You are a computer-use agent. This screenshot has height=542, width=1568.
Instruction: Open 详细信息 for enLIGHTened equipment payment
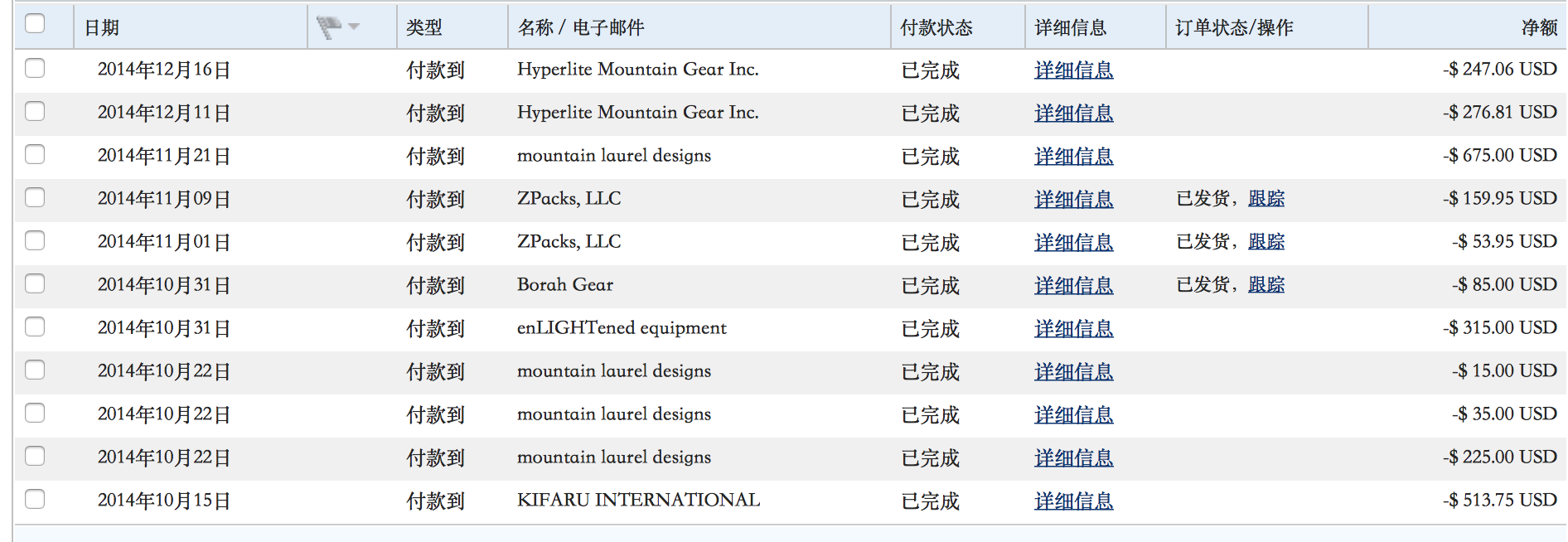(x=1074, y=329)
